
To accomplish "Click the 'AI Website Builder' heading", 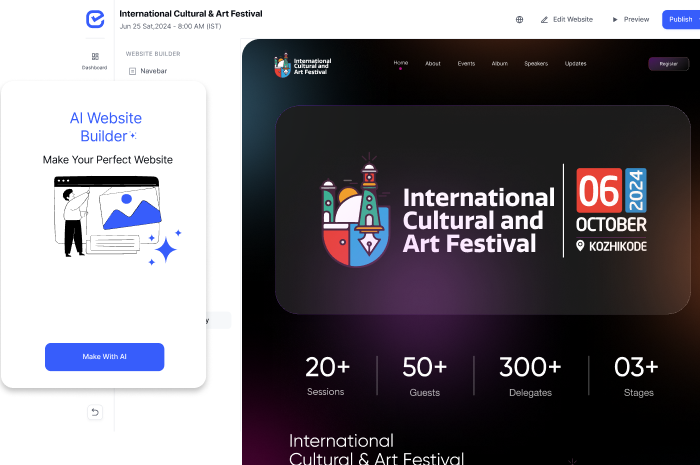I will (106, 127).
